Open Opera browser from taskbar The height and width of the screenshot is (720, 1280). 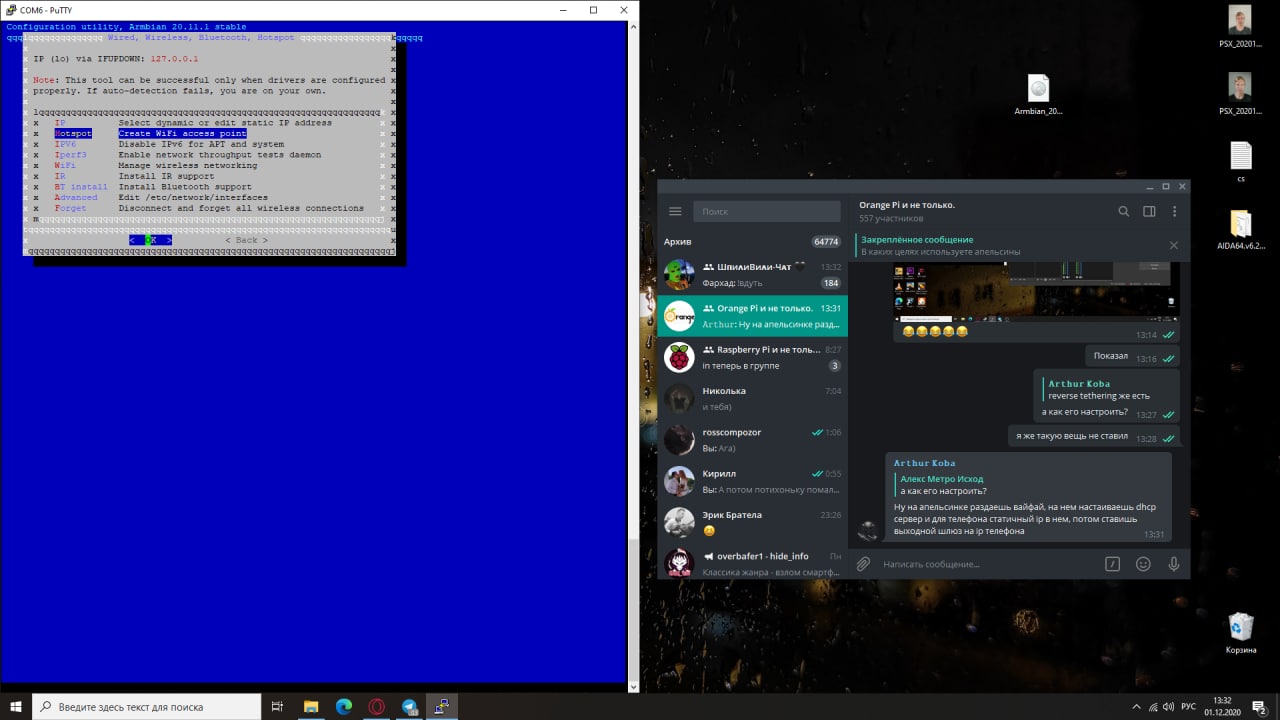click(376, 706)
